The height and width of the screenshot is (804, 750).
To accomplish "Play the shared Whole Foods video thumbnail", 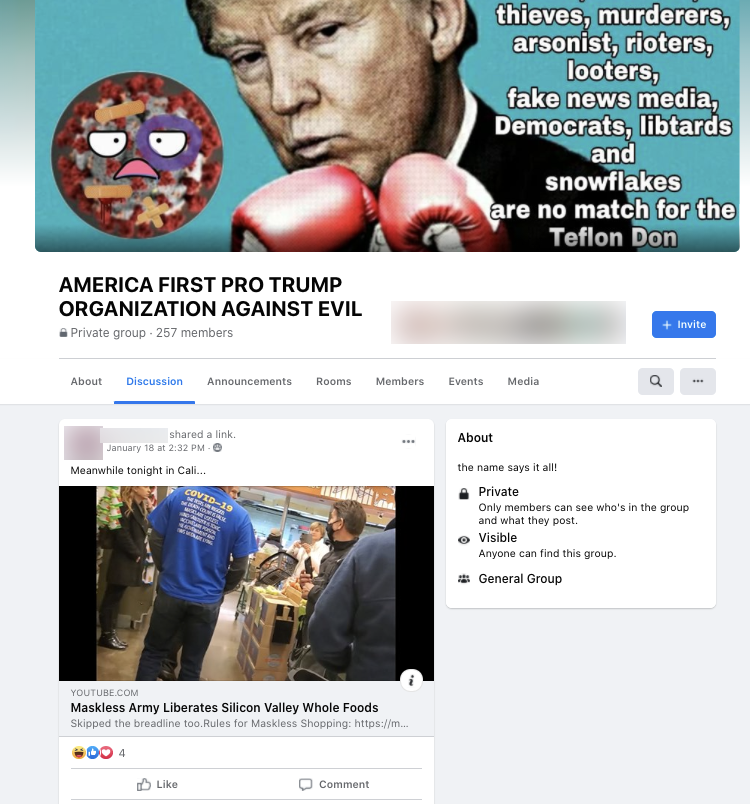I will click(x=246, y=583).
